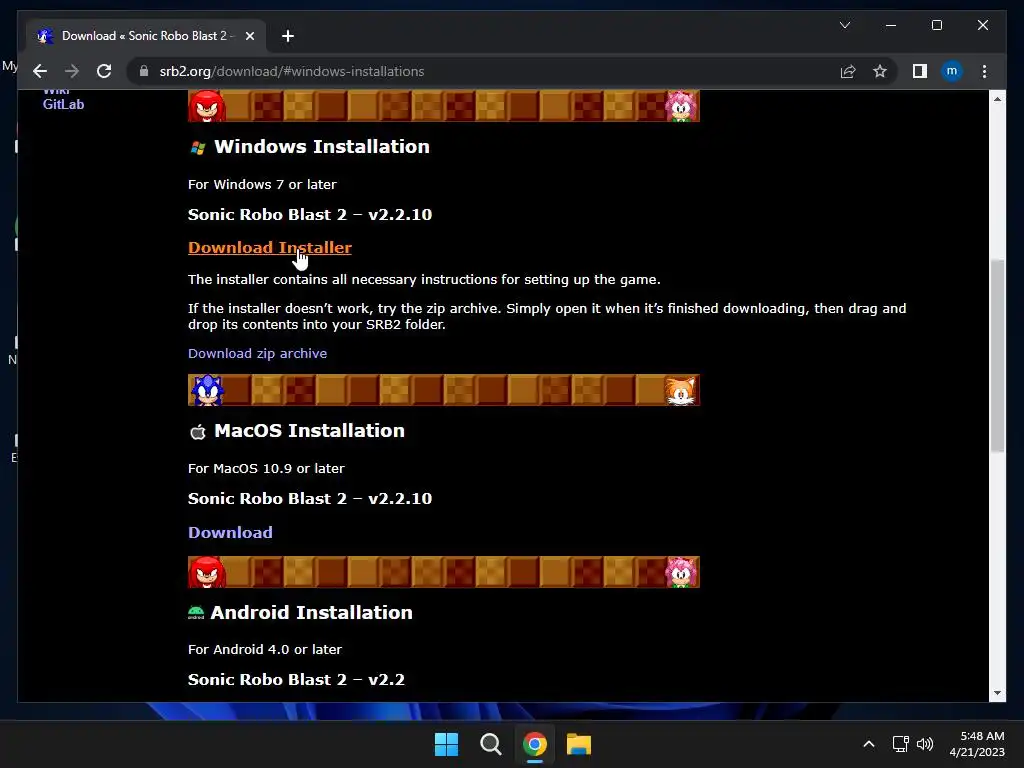Click the Android Installation heading
The height and width of the screenshot is (768, 1024).
click(x=312, y=613)
